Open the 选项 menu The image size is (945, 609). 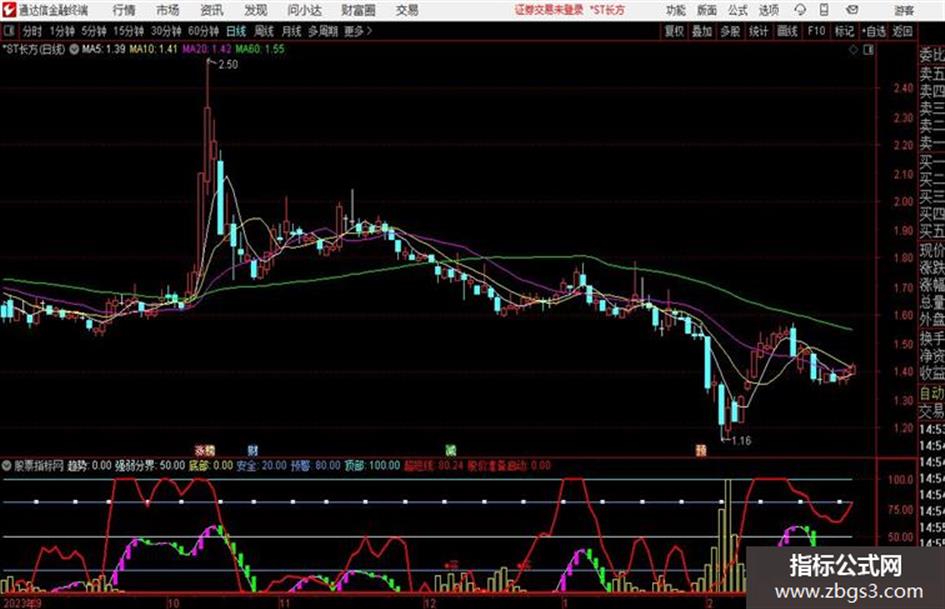768,10
